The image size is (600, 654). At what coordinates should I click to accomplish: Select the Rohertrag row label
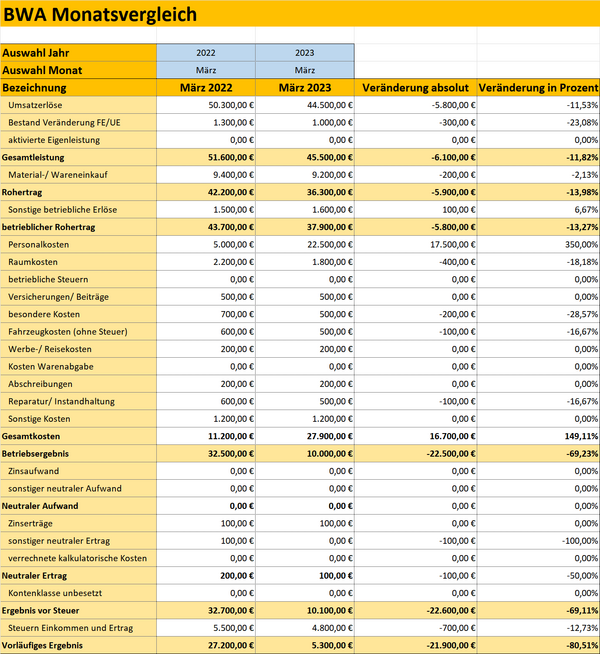[22, 192]
